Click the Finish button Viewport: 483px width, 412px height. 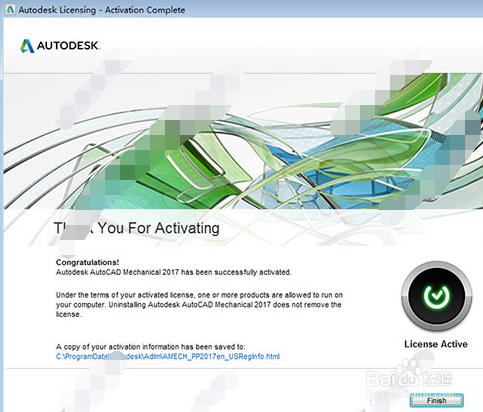pos(436,400)
